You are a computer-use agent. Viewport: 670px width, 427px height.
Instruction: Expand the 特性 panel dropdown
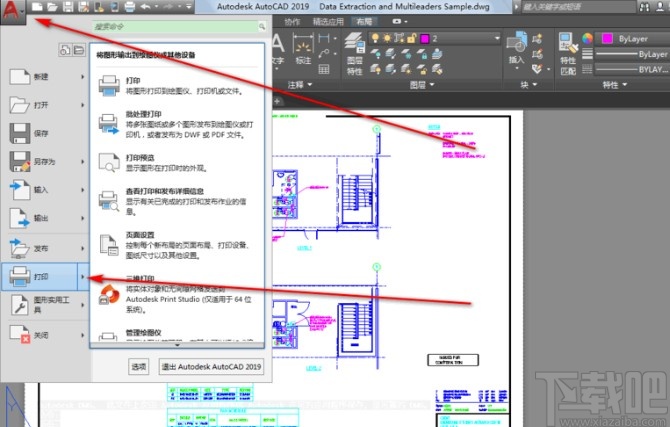[614, 85]
